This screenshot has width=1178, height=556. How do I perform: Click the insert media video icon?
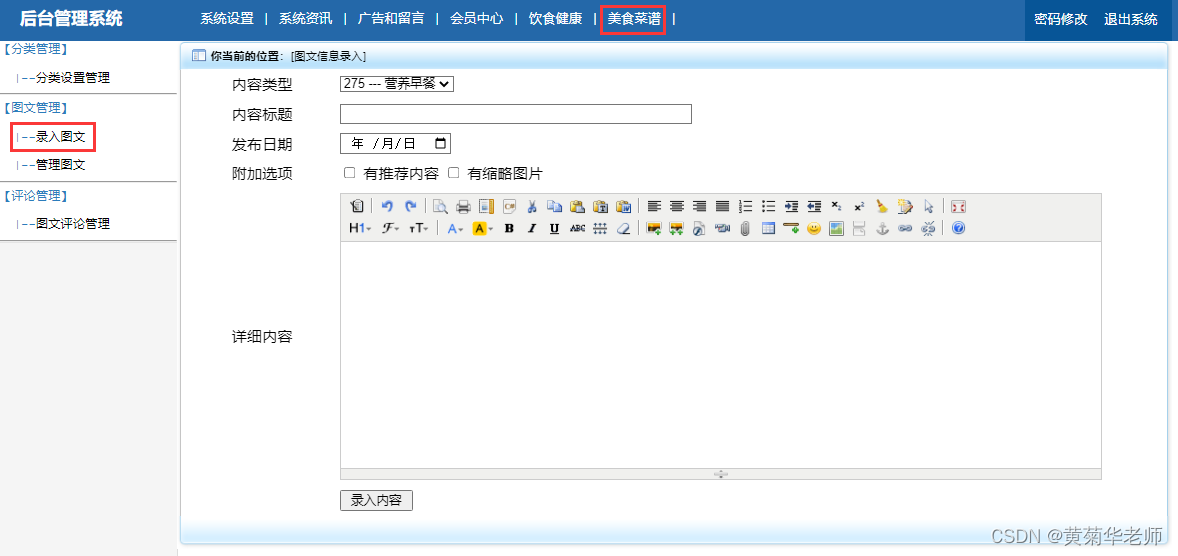click(x=722, y=228)
